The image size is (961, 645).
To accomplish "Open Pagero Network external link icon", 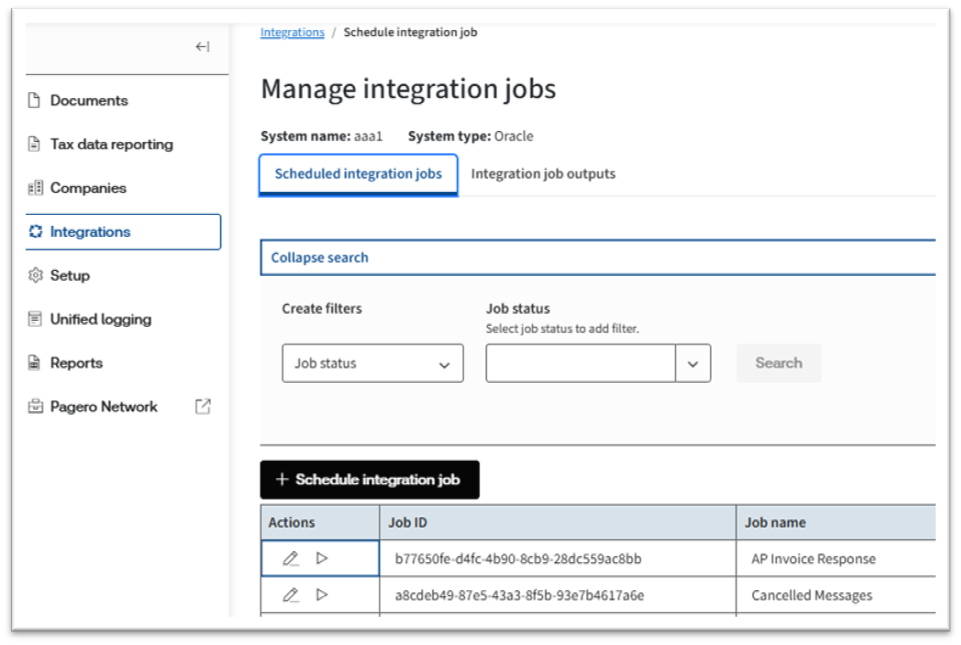I will 203,406.
